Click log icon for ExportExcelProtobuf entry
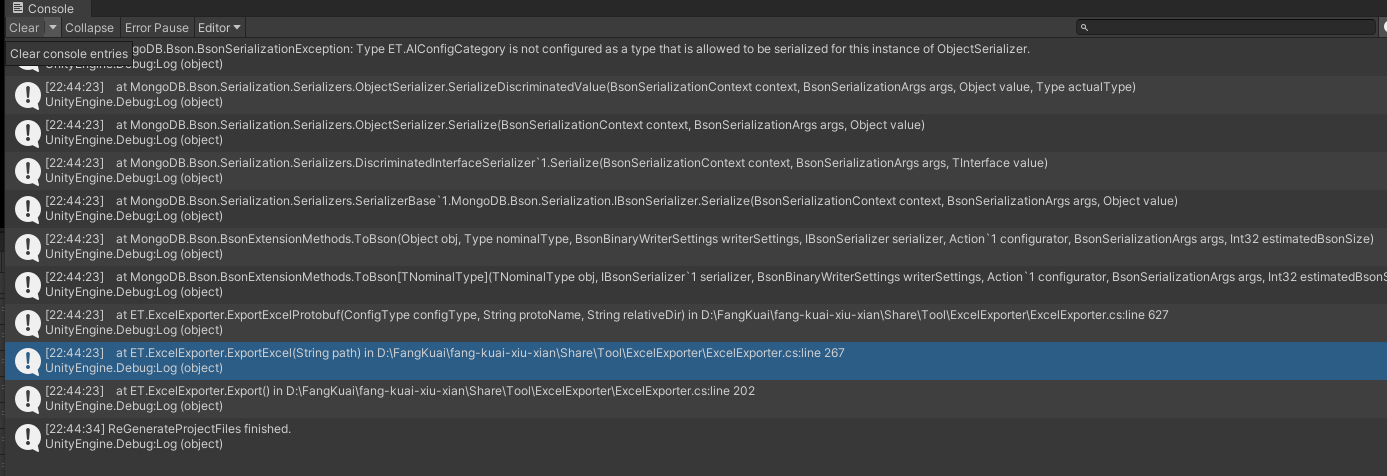The image size is (1387, 476). pos(27,323)
